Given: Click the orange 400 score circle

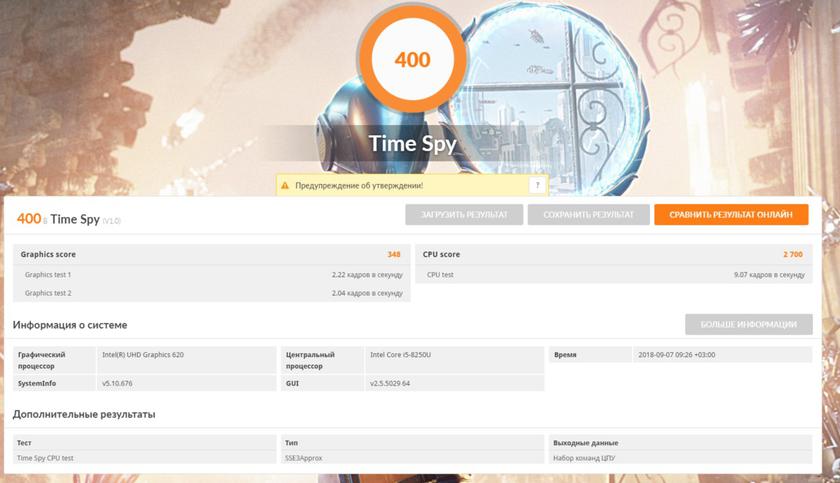Looking at the screenshot, I should (412, 60).
